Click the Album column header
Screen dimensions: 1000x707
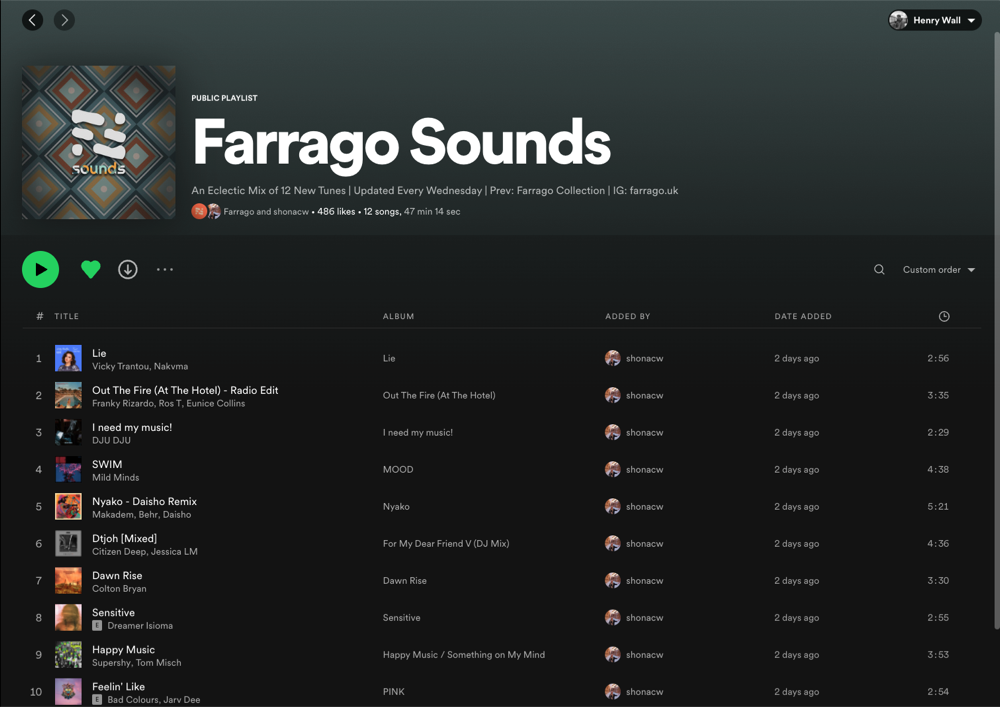click(398, 316)
